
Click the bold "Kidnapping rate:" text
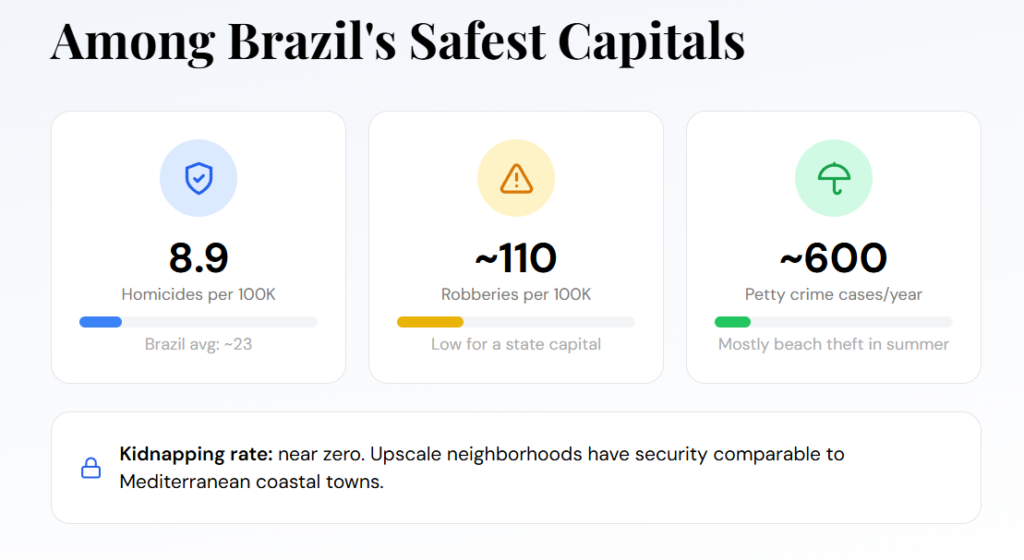pyautogui.click(x=196, y=455)
